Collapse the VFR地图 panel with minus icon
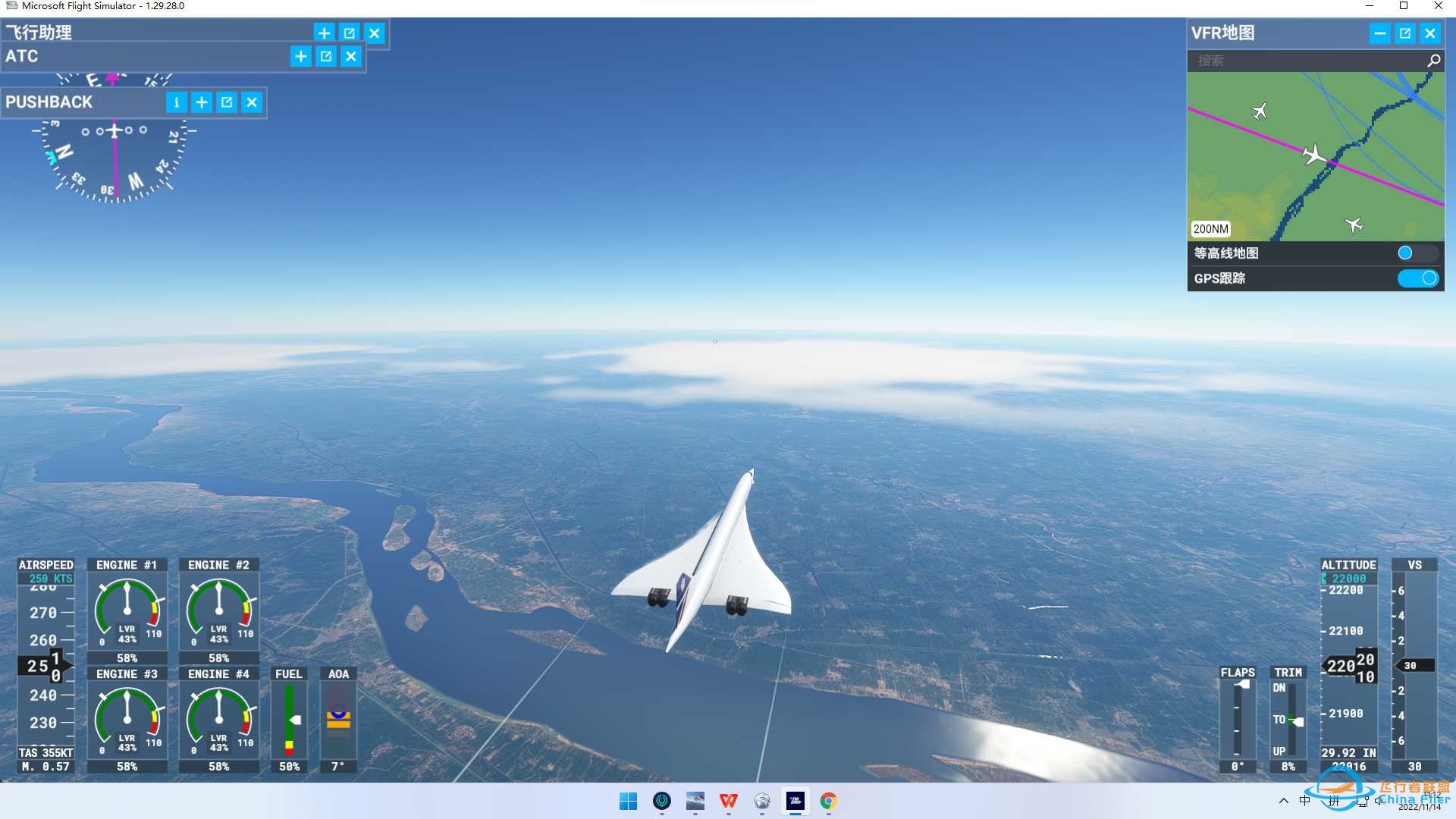Screen dimensions: 1456x819 (x=1379, y=33)
